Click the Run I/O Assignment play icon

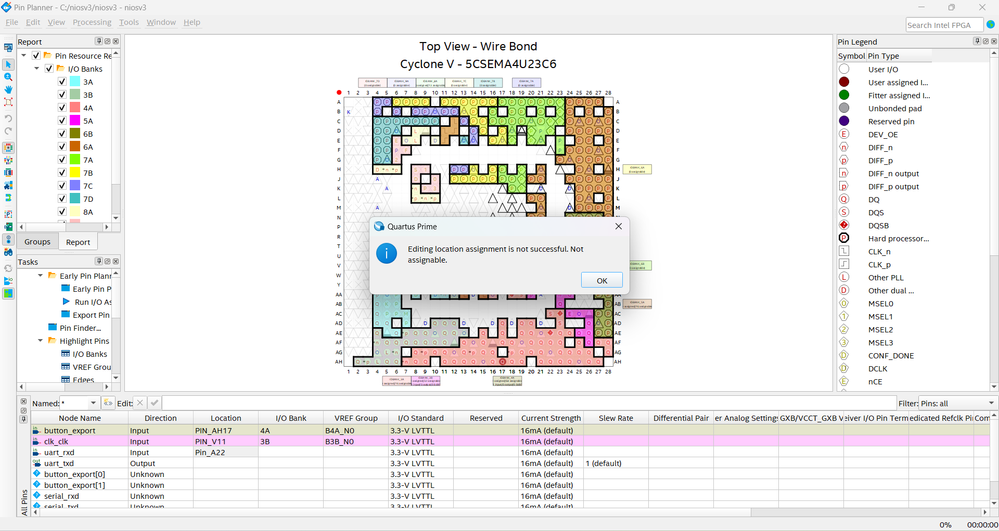[66, 302]
